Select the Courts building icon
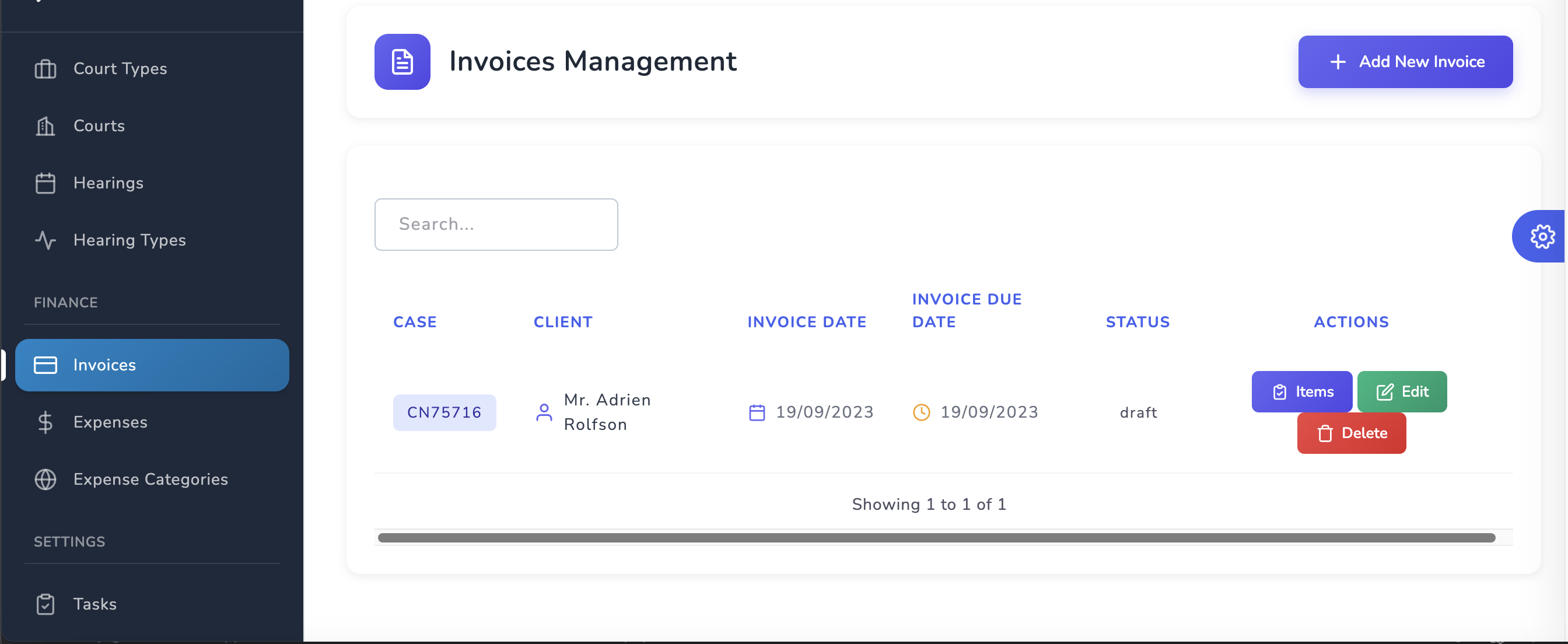Viewport: 1568px width, 644px height. pyautogui.click(x=45, y=126)
